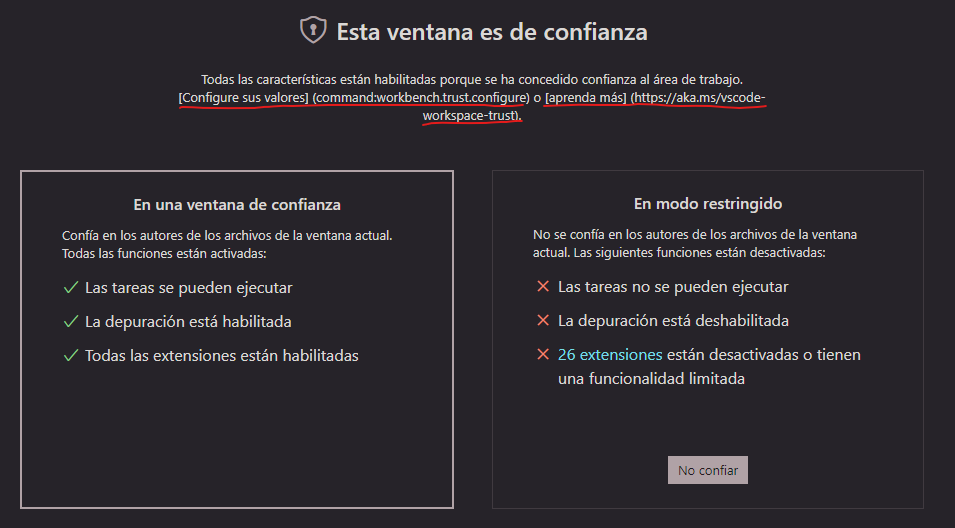Click the Confía en los autores paragraph

pos(227,244)
